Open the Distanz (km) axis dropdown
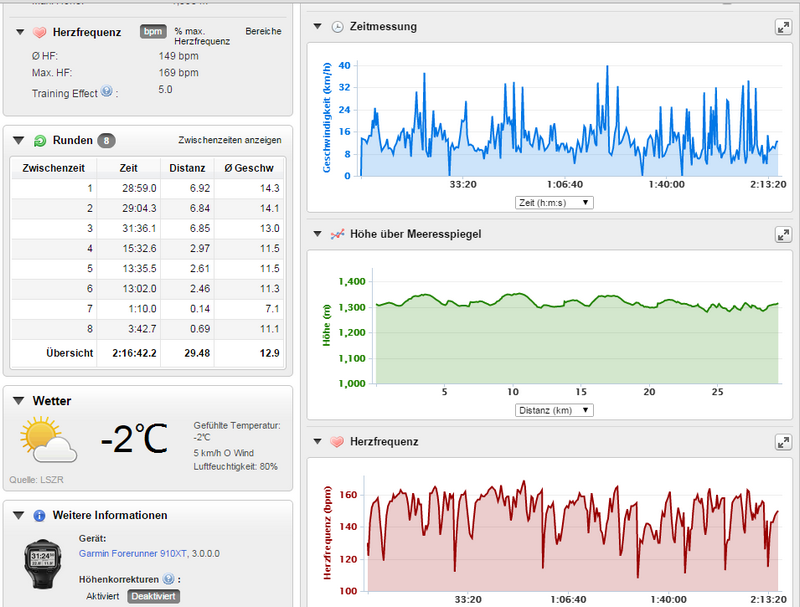The width and height of the screenshot is (800, 607). (x=553, y=410)
